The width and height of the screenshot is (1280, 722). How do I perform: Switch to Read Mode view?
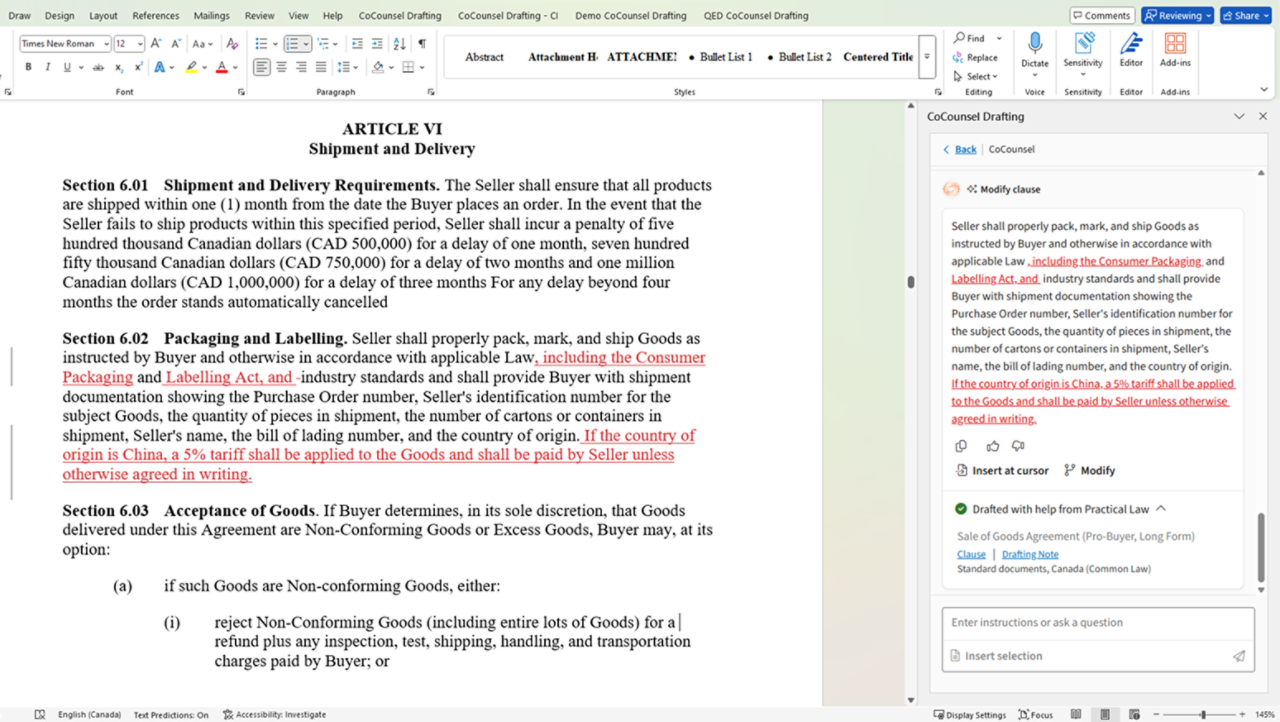pyautogui.click(x=1076, y=714)
